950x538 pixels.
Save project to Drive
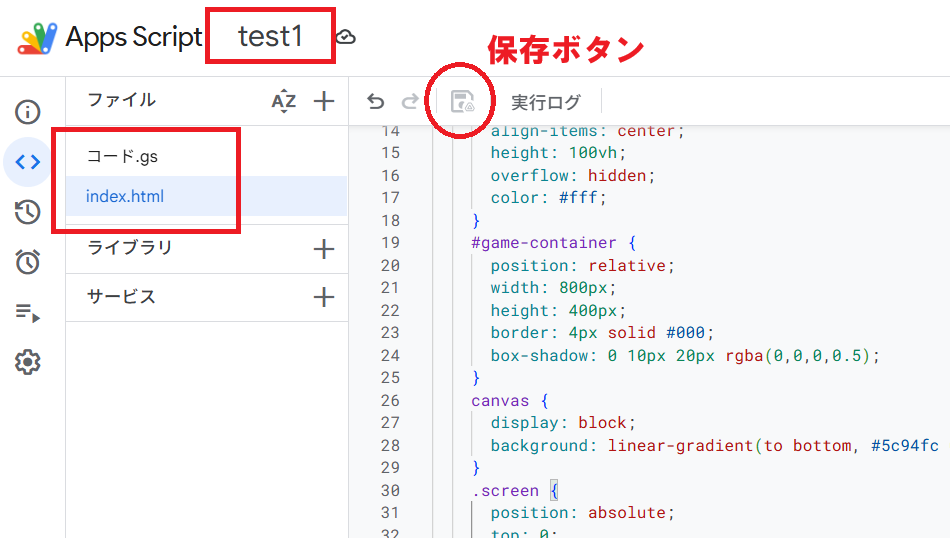tap(462, 101)
